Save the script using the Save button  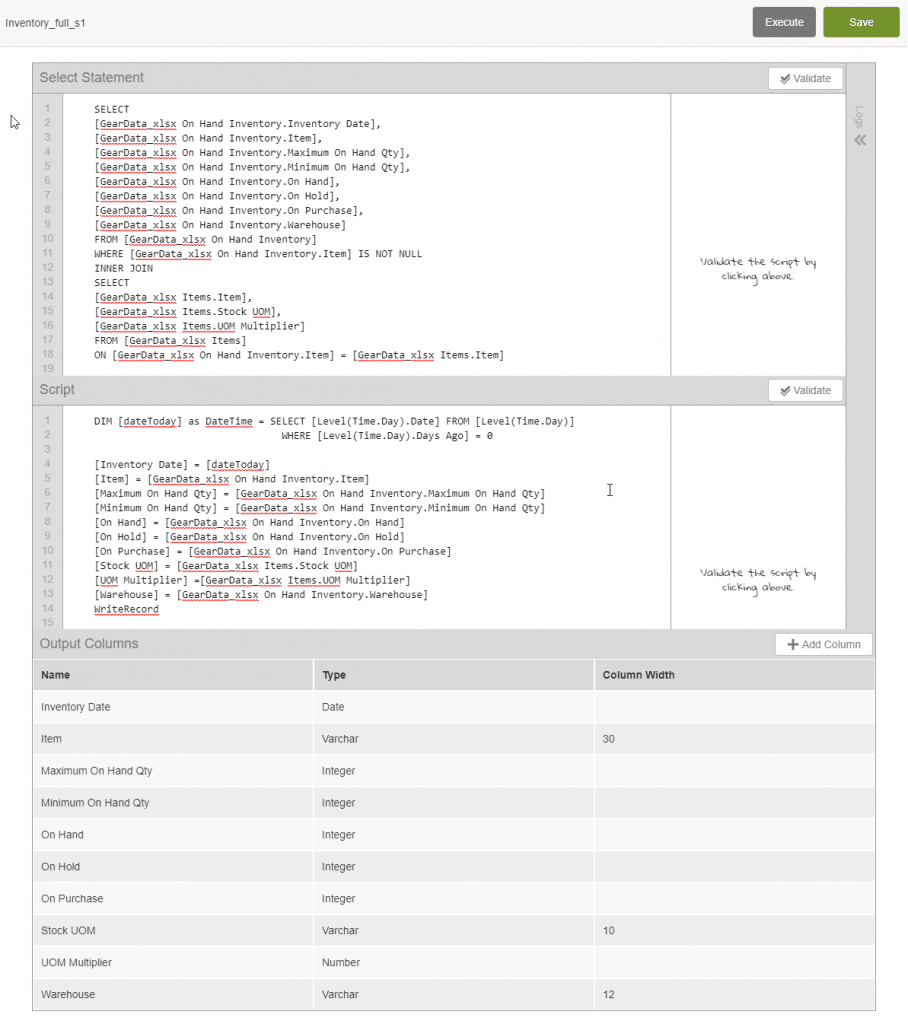[861, 22]
